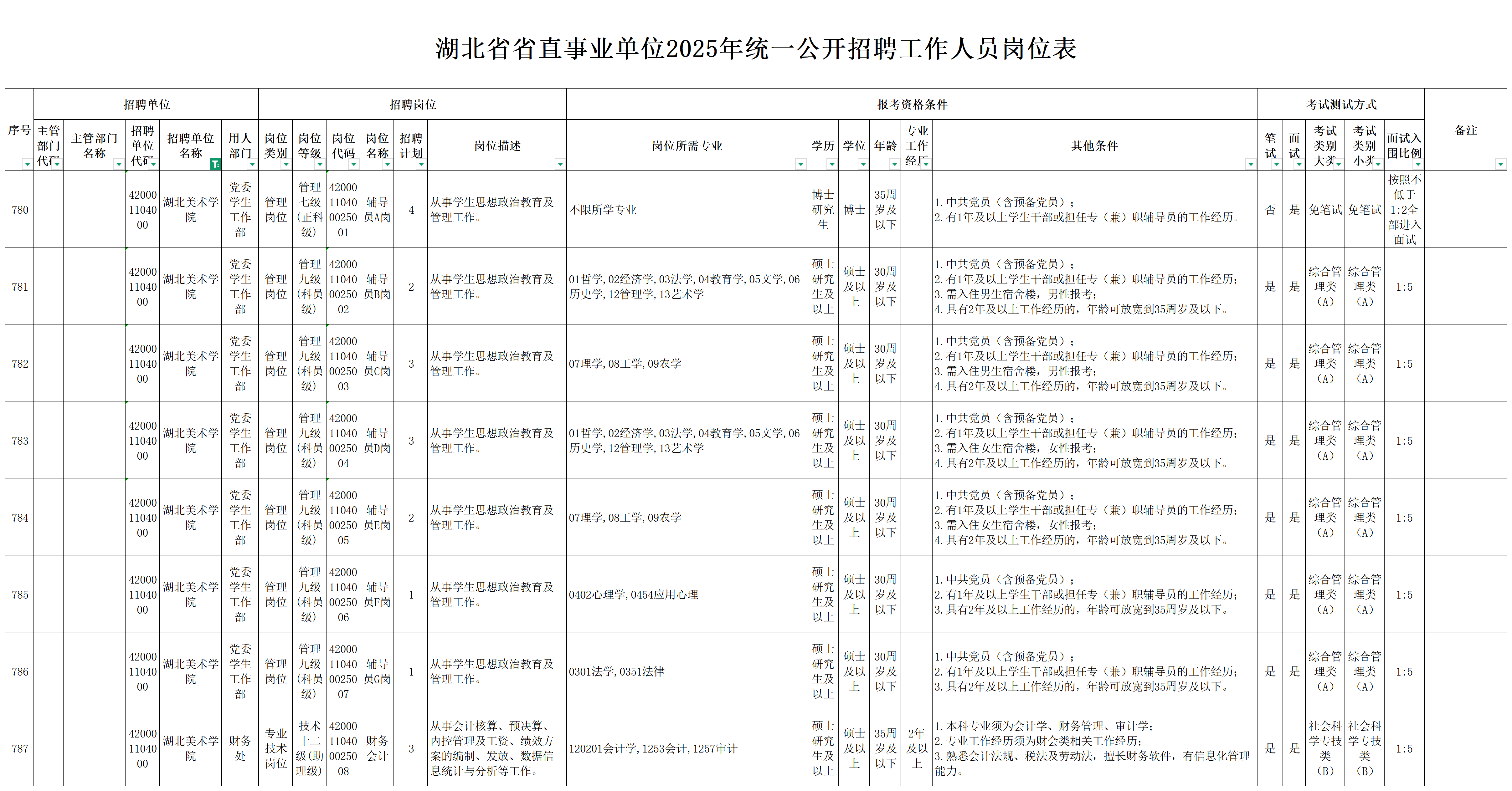This screenshot has height=791, width=1512.
Task: Select the 招聘岗位 group header cell
Action: tap(413, 105)
